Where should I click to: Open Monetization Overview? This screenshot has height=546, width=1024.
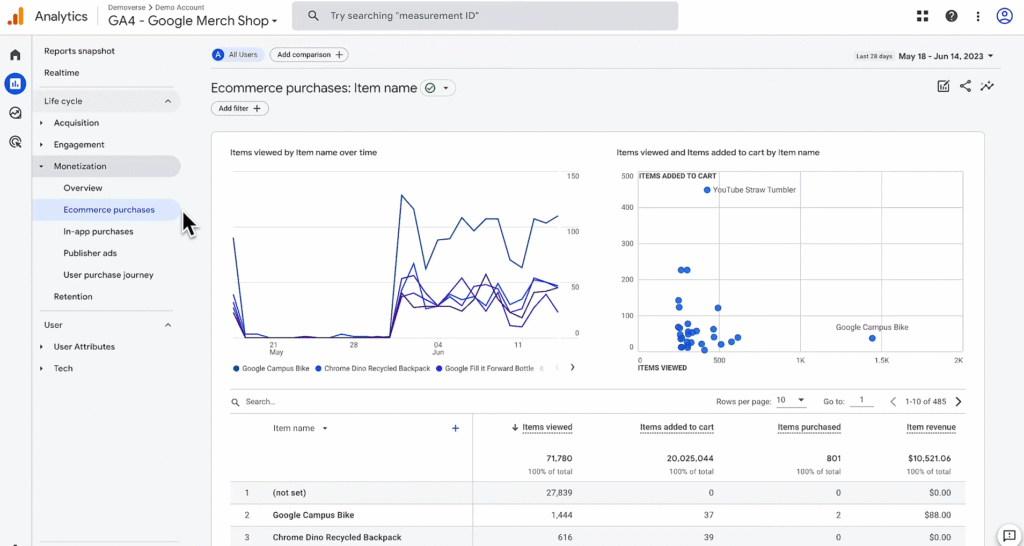click(83, 188)
